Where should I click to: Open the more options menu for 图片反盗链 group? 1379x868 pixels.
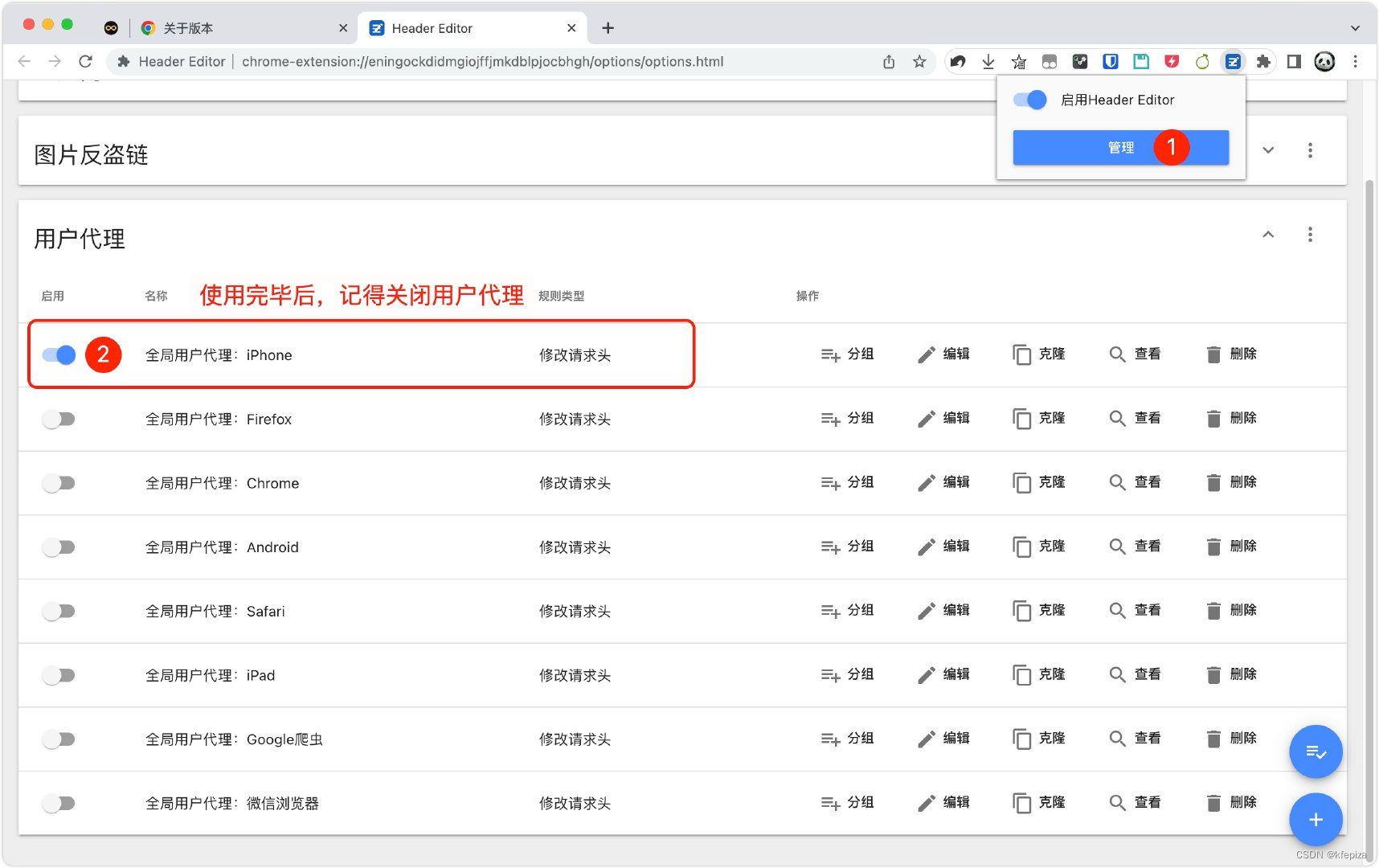1310,150
